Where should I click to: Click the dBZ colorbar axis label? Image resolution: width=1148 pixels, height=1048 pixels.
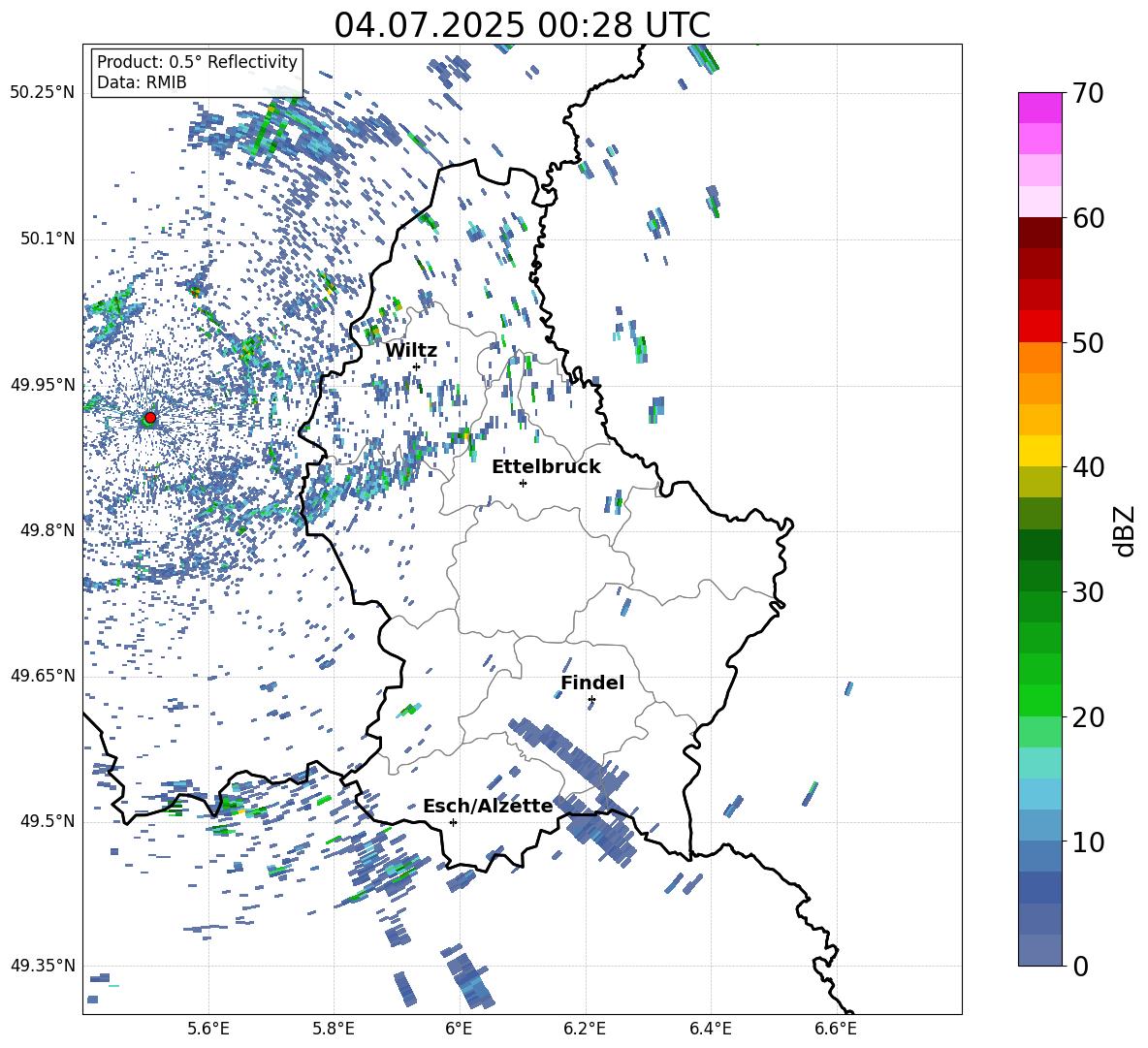pos(1126,530)
